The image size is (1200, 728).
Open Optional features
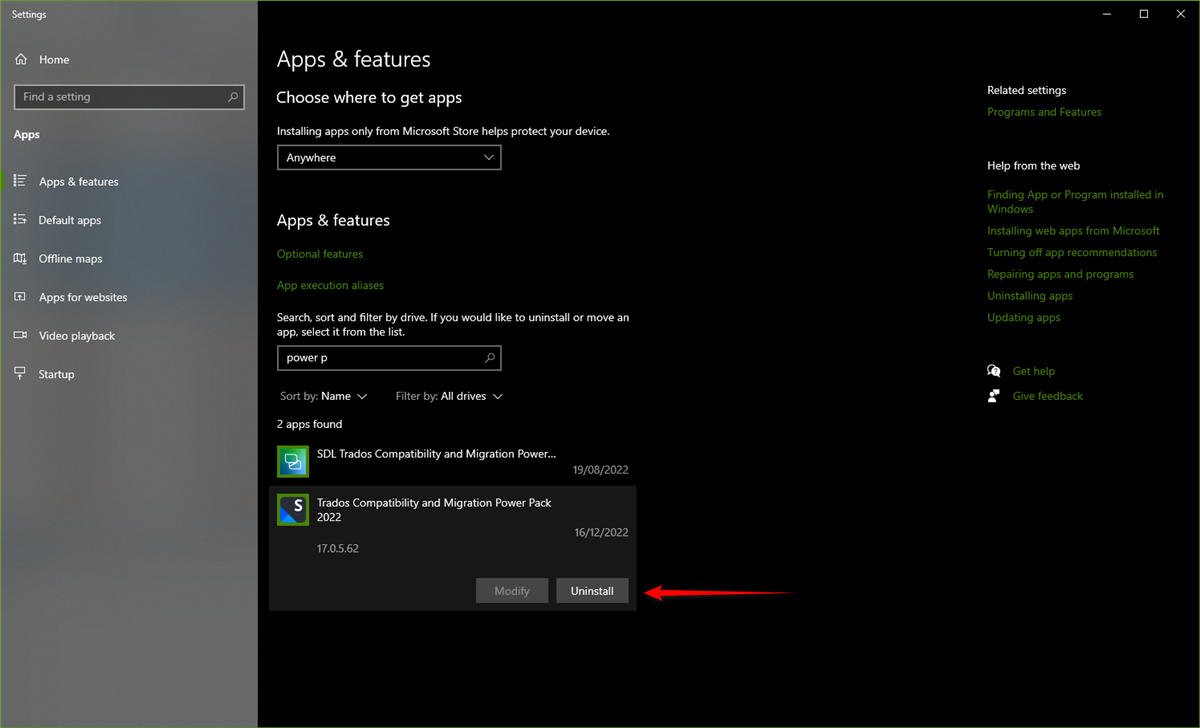(x=319, y=253)
